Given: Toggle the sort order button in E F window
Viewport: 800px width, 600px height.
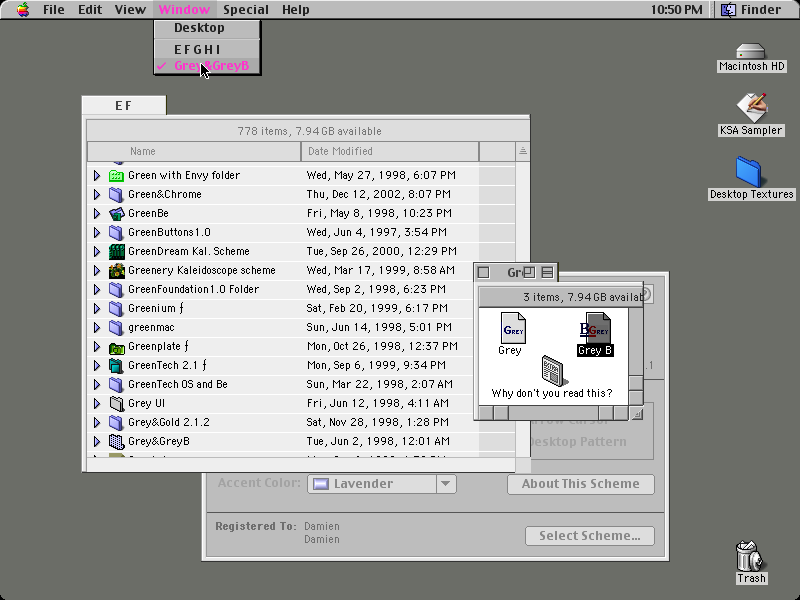Looking at the screenshot, I should pos(522,152).
